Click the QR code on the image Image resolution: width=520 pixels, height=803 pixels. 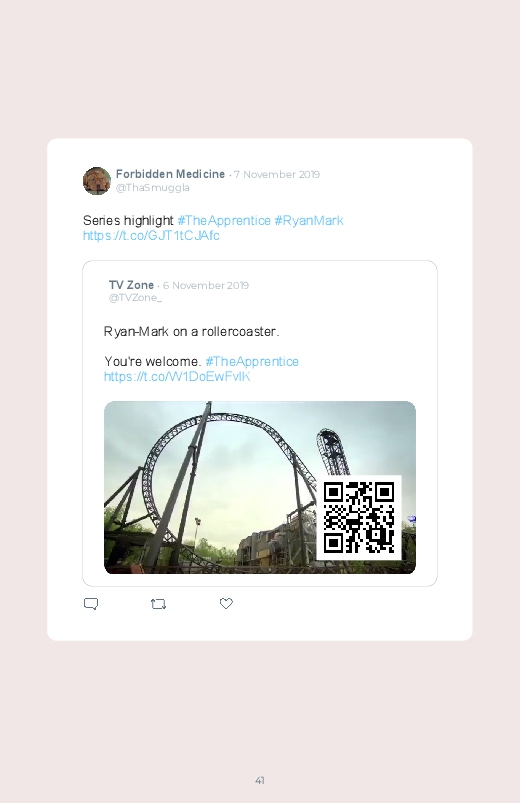359,518
